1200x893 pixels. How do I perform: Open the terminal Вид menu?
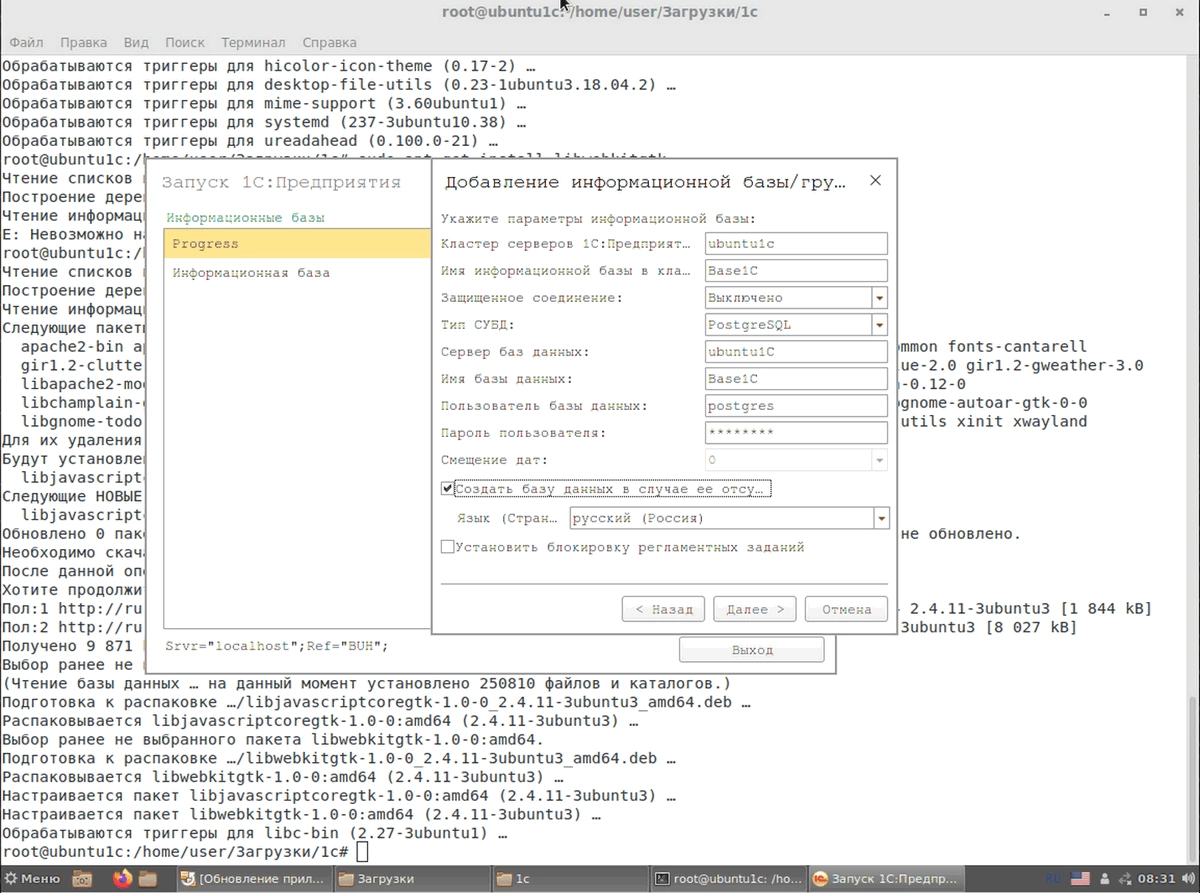point(136,43)
